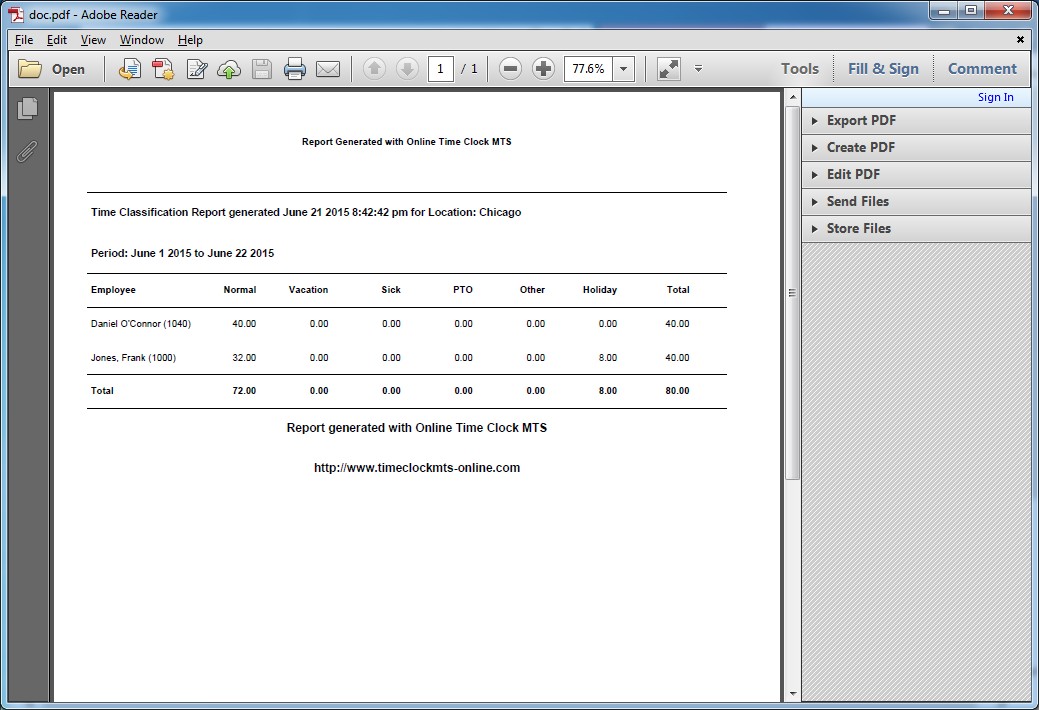Click the scrollbar down arrow
The width and height of the screenshot is (1039, 710).
(792, 694)
